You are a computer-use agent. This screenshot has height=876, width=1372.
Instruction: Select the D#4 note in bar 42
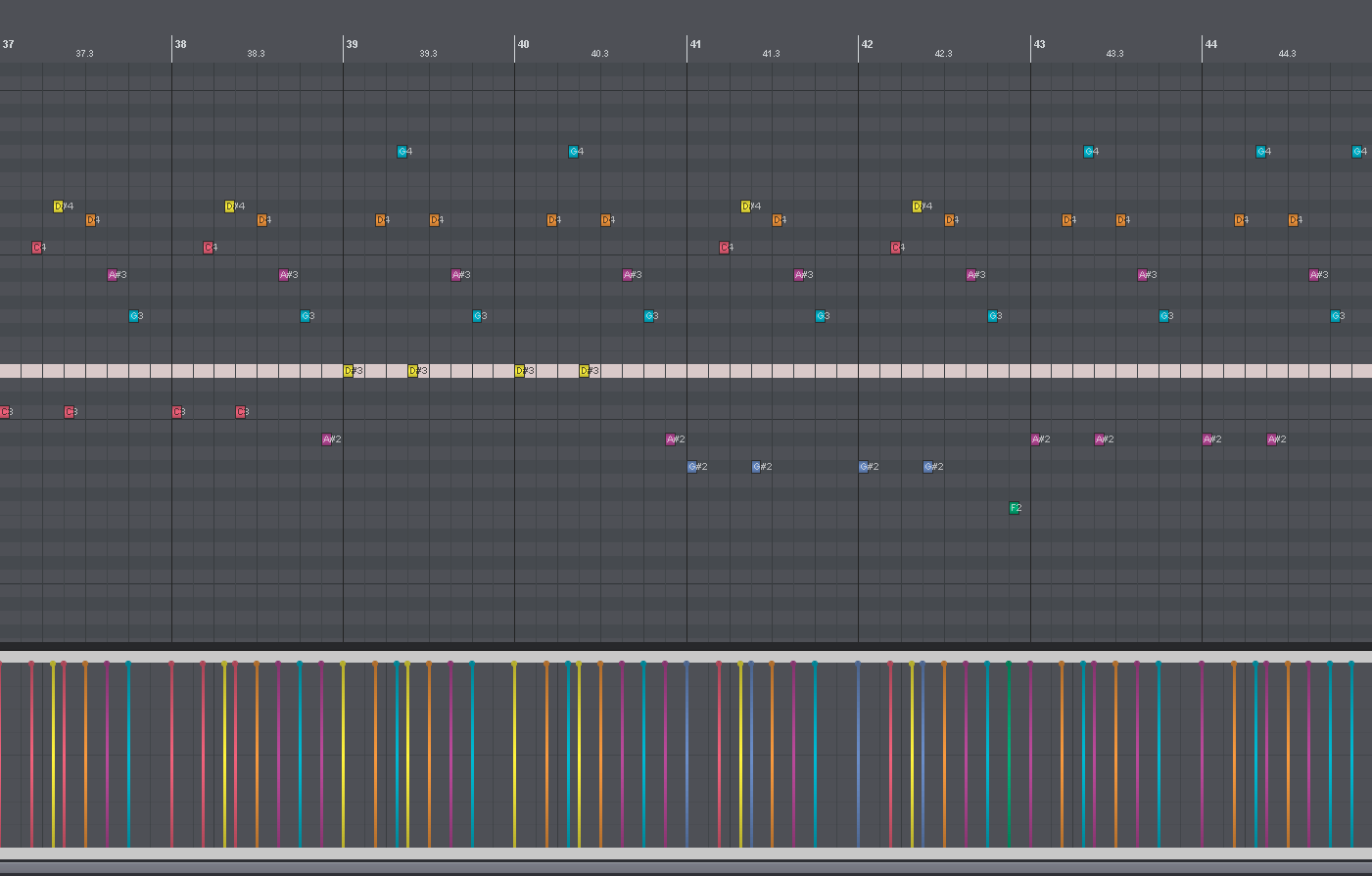918,206
